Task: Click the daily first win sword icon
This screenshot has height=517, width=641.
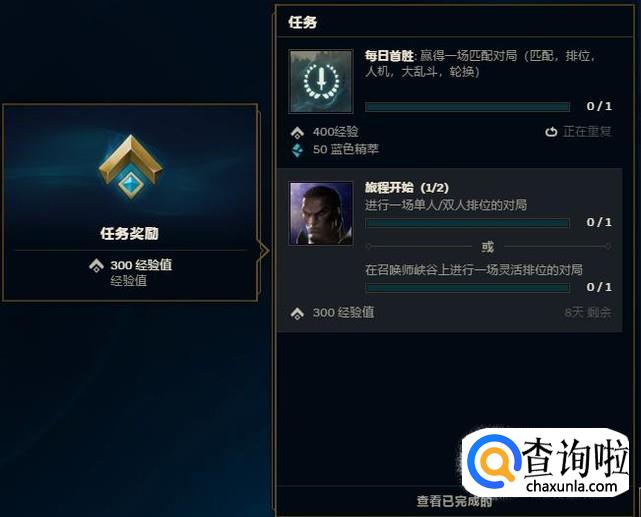Action: [x=321, y=81]
